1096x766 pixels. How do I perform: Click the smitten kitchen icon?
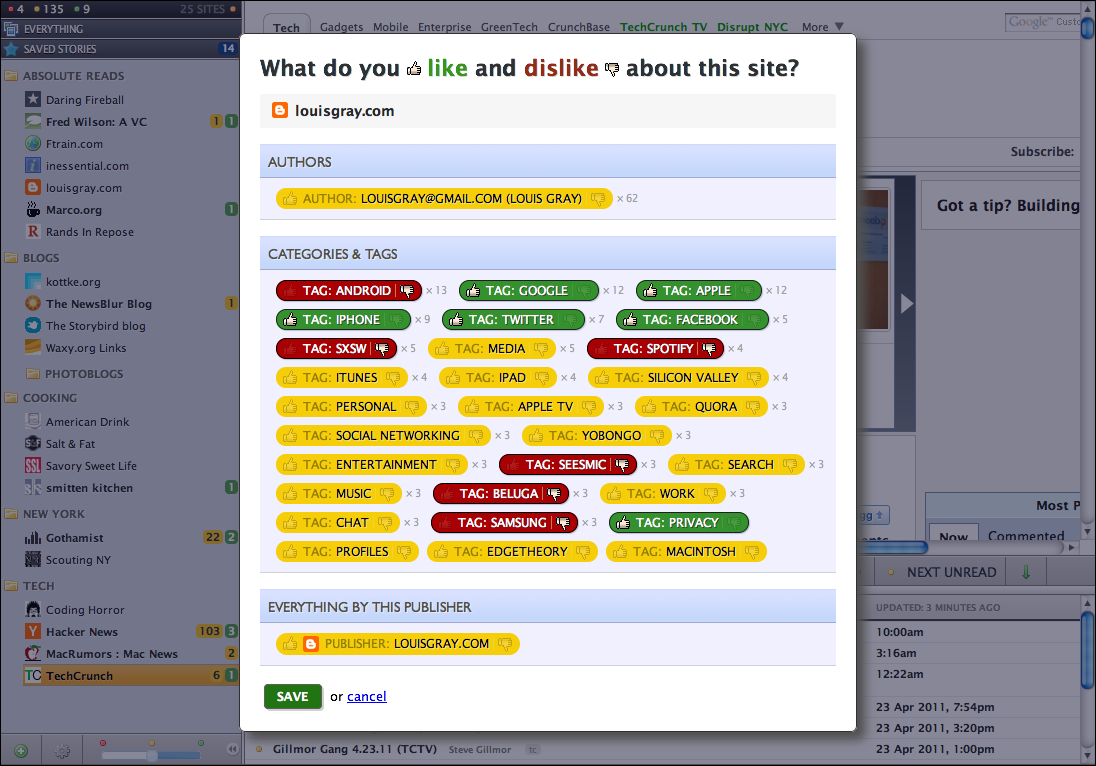(x=33, y=487)
